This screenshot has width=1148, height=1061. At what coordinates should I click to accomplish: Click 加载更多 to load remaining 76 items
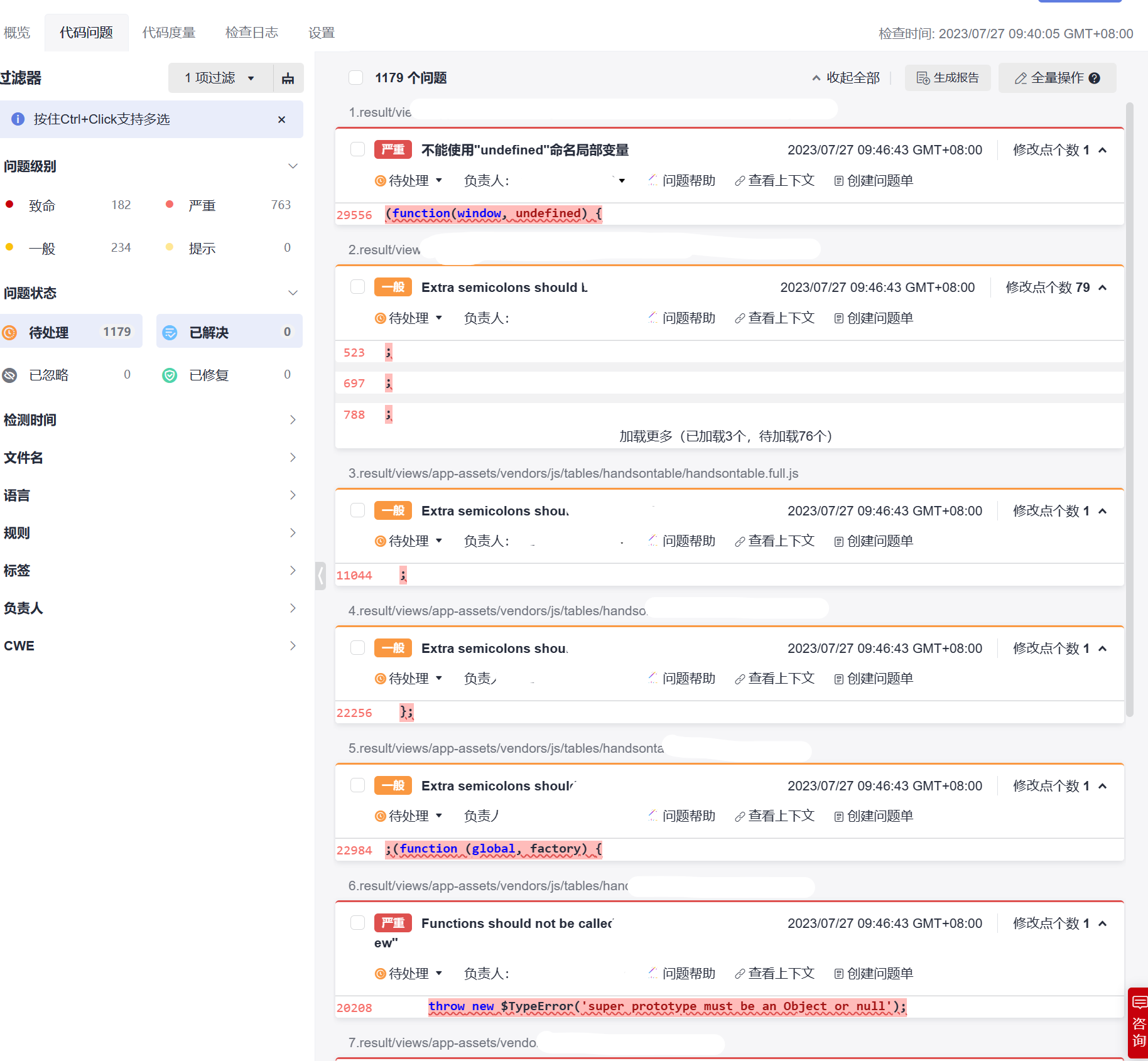click(726, 436)
